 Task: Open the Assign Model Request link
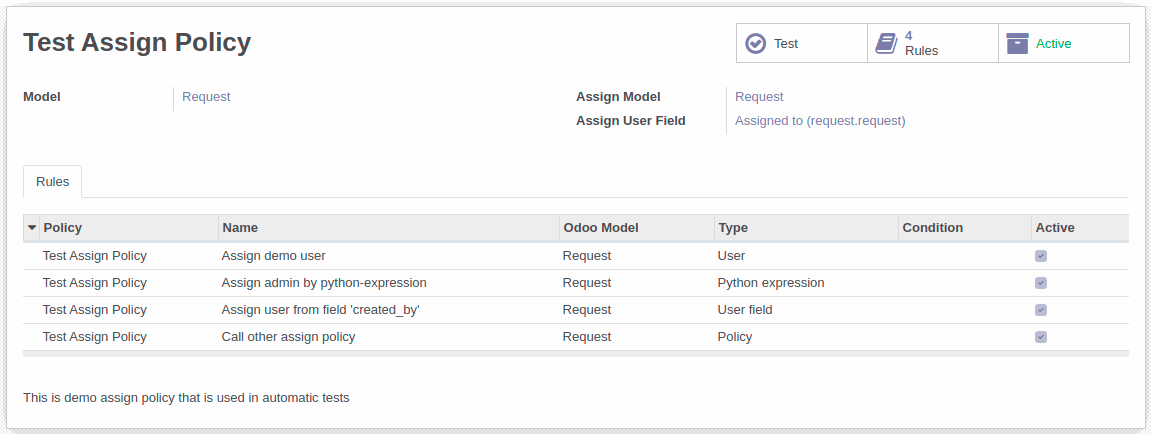(759, 96)
